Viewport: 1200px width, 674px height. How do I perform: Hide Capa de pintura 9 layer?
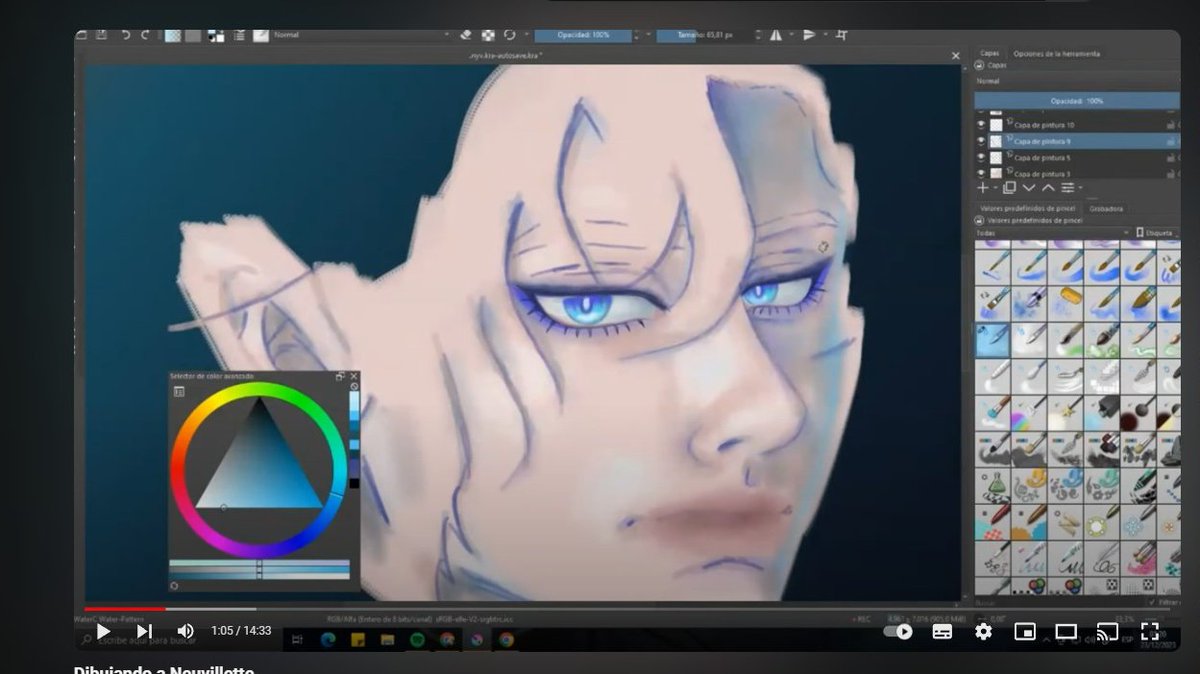pos(981,141)
